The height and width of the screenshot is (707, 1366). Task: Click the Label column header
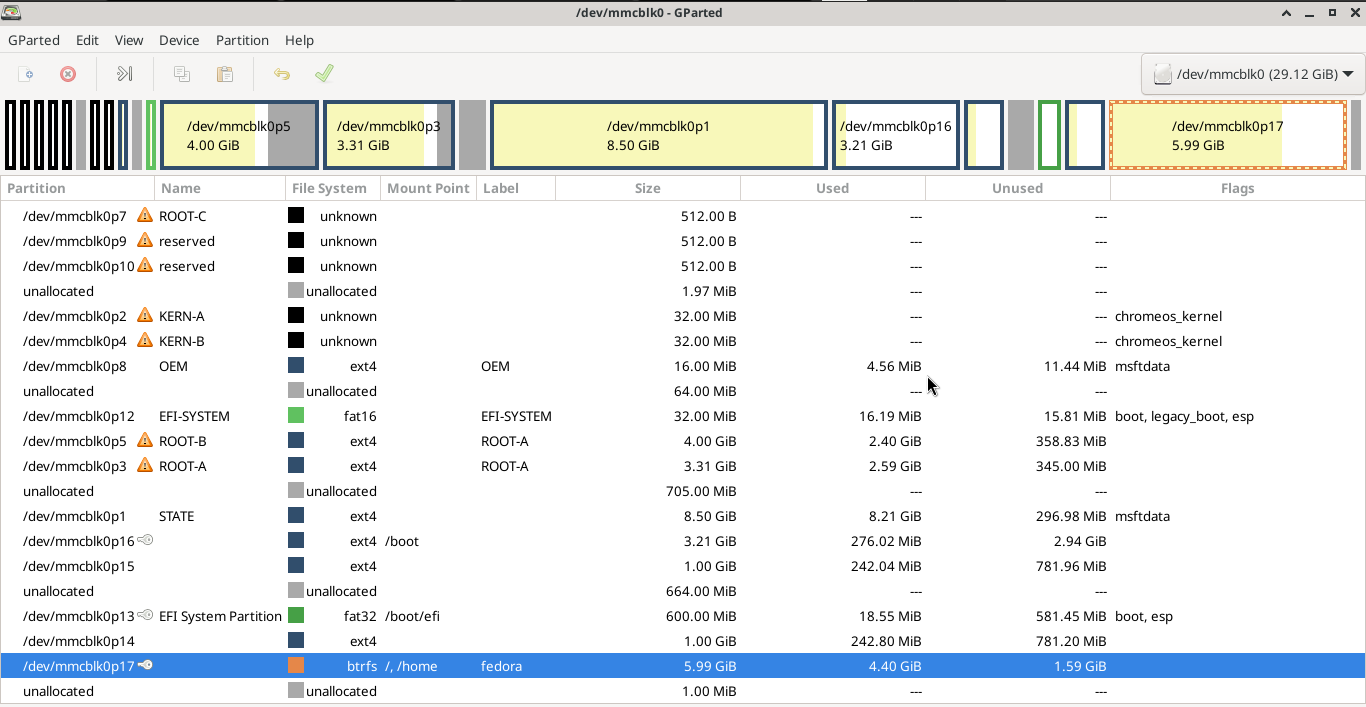516,188
